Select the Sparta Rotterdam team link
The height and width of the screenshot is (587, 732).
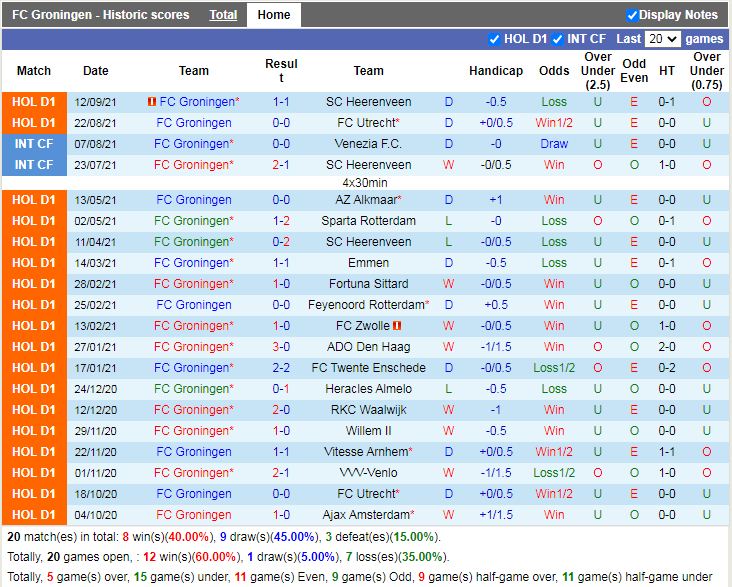[x=368, y=221]
